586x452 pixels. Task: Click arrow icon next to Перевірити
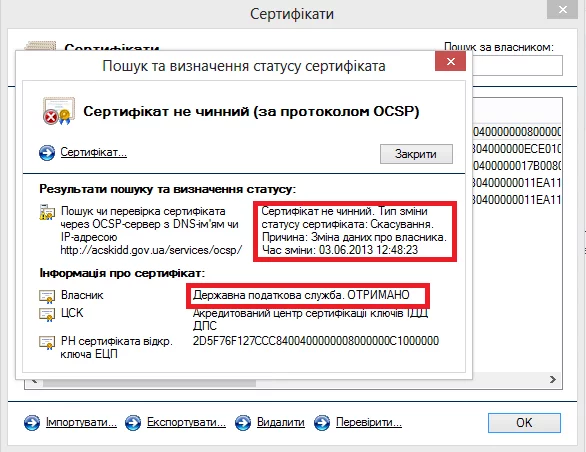point(322,423)
